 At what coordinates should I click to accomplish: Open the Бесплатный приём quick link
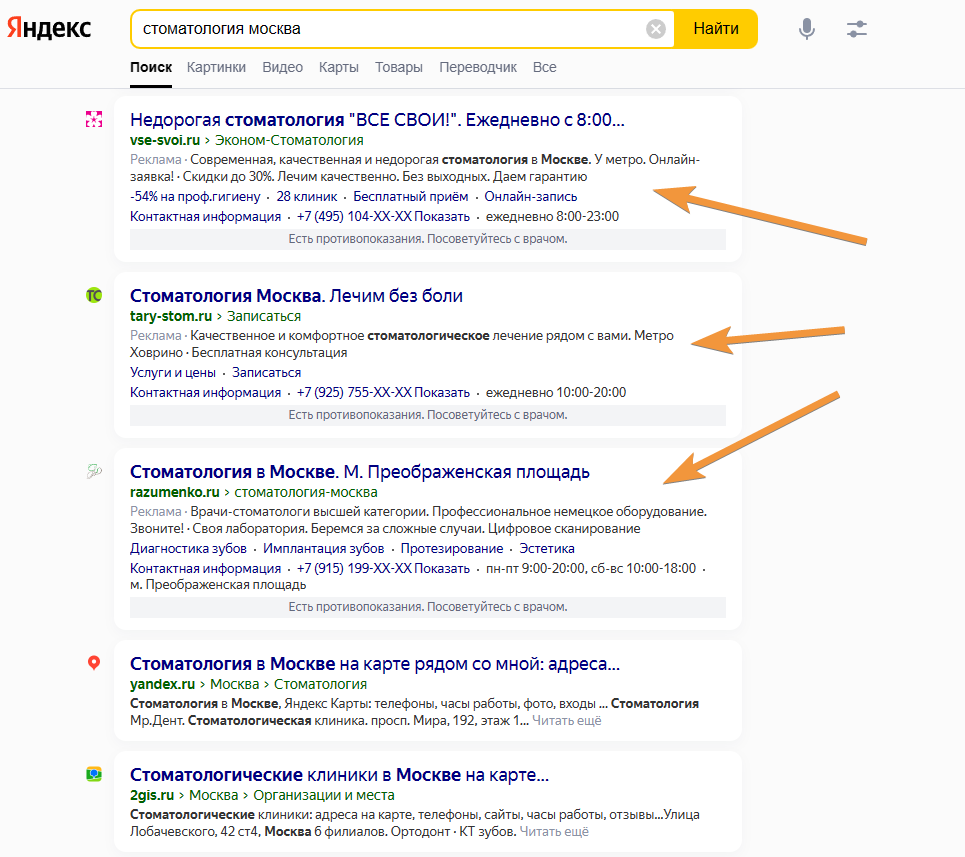tap(410, 197)
